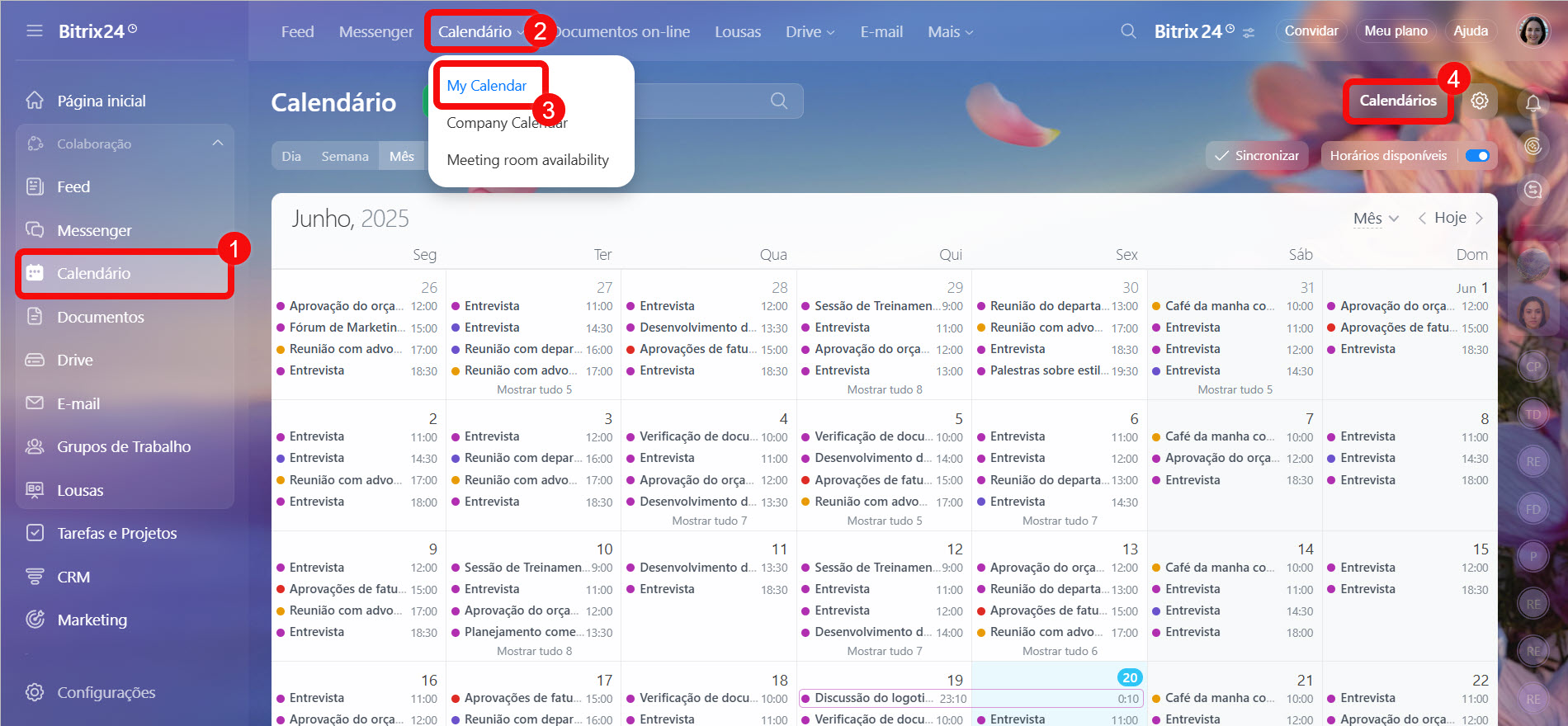Open Feed icon in left sidebar
Viewport: 1568px width, 726px height.
point(35,186)
